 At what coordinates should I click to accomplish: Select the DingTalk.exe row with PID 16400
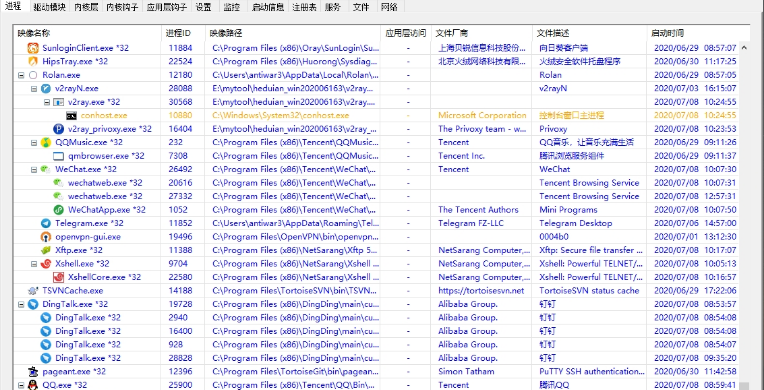pyautogui.click(x=377, y=331)
